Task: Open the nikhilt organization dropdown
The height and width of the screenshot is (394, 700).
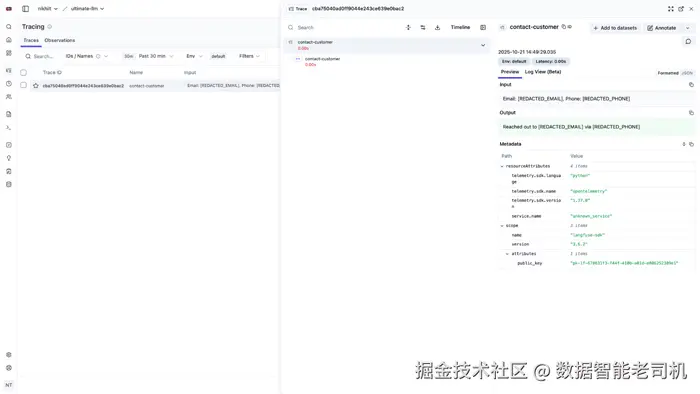Action: [x=47, y=8]
